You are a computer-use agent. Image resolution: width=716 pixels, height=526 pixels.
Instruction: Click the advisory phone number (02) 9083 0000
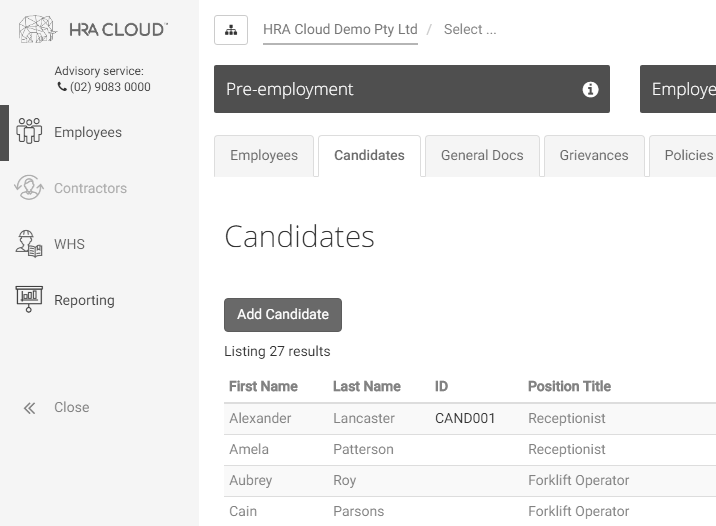(x=110, y=87)
